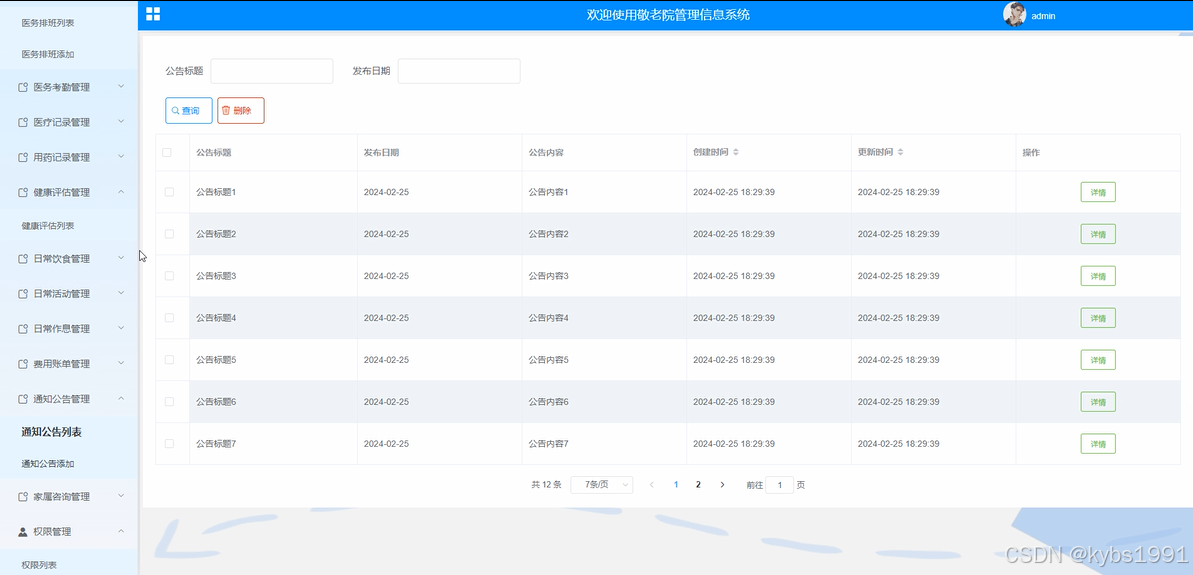
Task: Click the 家属咨询管理 sidebar icon
Action: [x=23, y=497]
